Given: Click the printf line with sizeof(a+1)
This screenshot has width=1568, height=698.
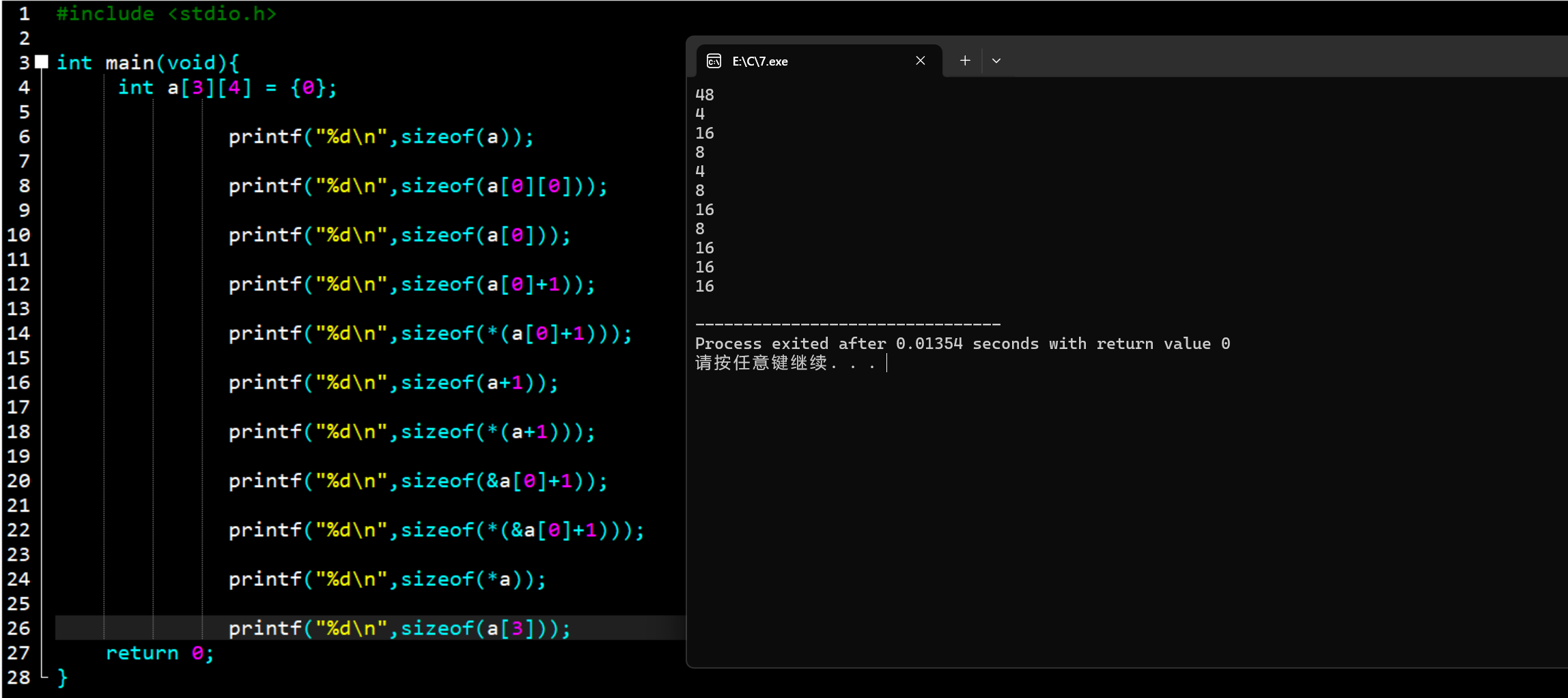Looking at the screenshot, I should pyautogui.click(x=393, y=382).
